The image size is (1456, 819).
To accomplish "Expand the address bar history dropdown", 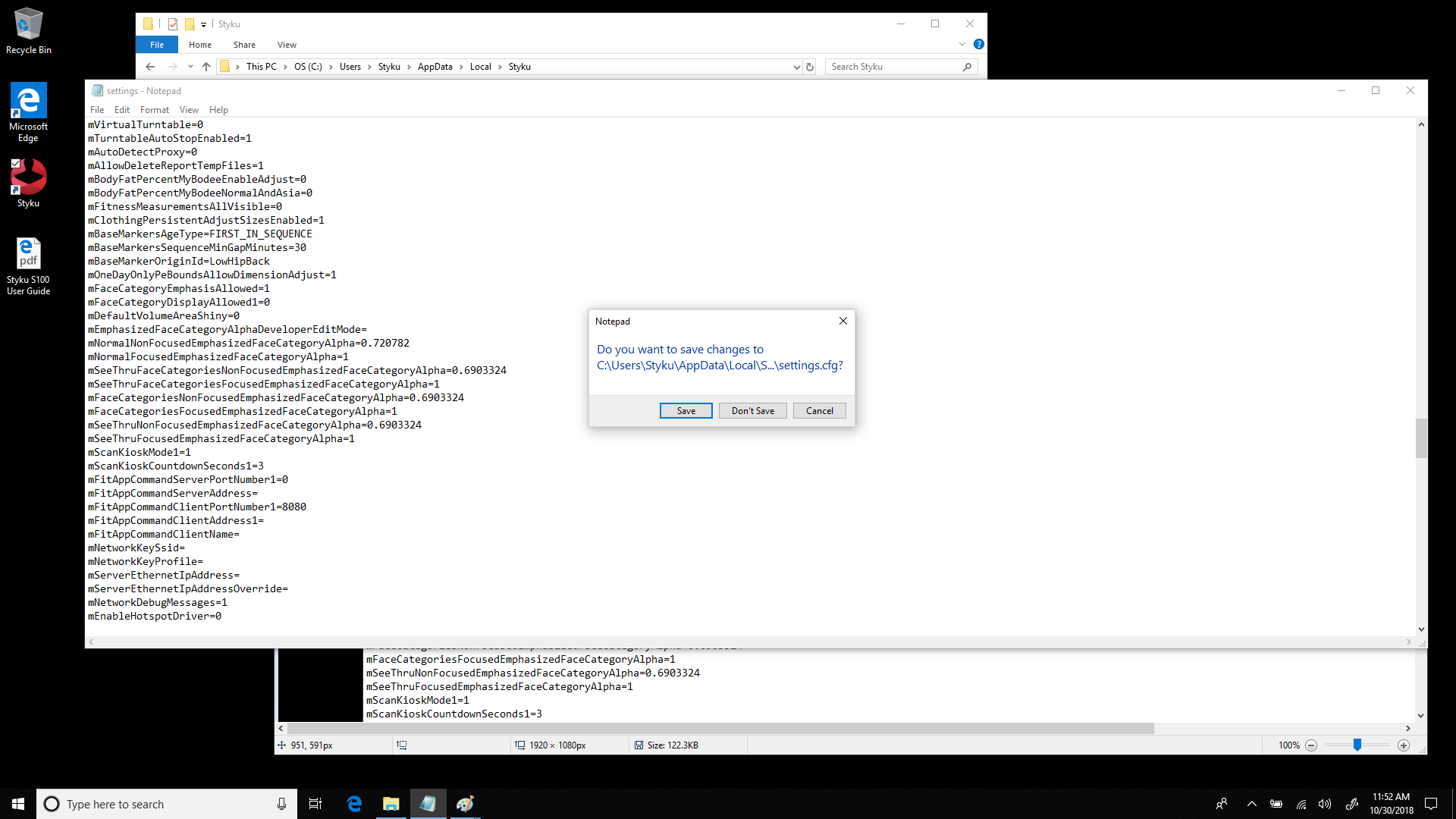I will (x=795, y=67).
